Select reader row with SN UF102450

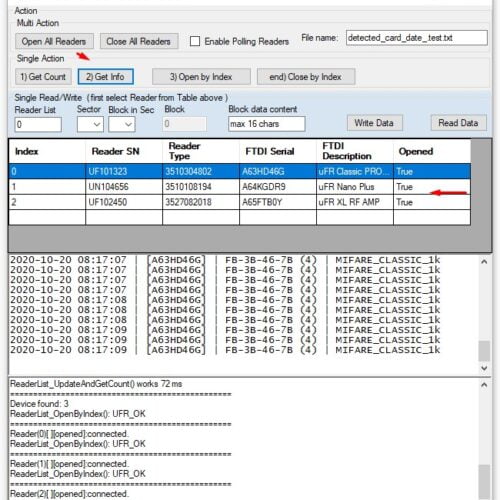tap(240, 202)
